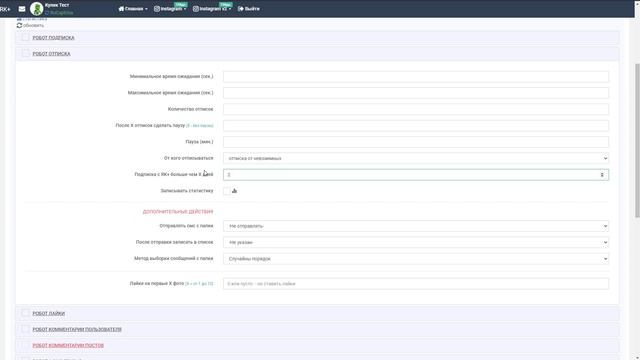Enable the Робот отписка checkbox
The image size is (640, 360).
click(x=25, y=53)
